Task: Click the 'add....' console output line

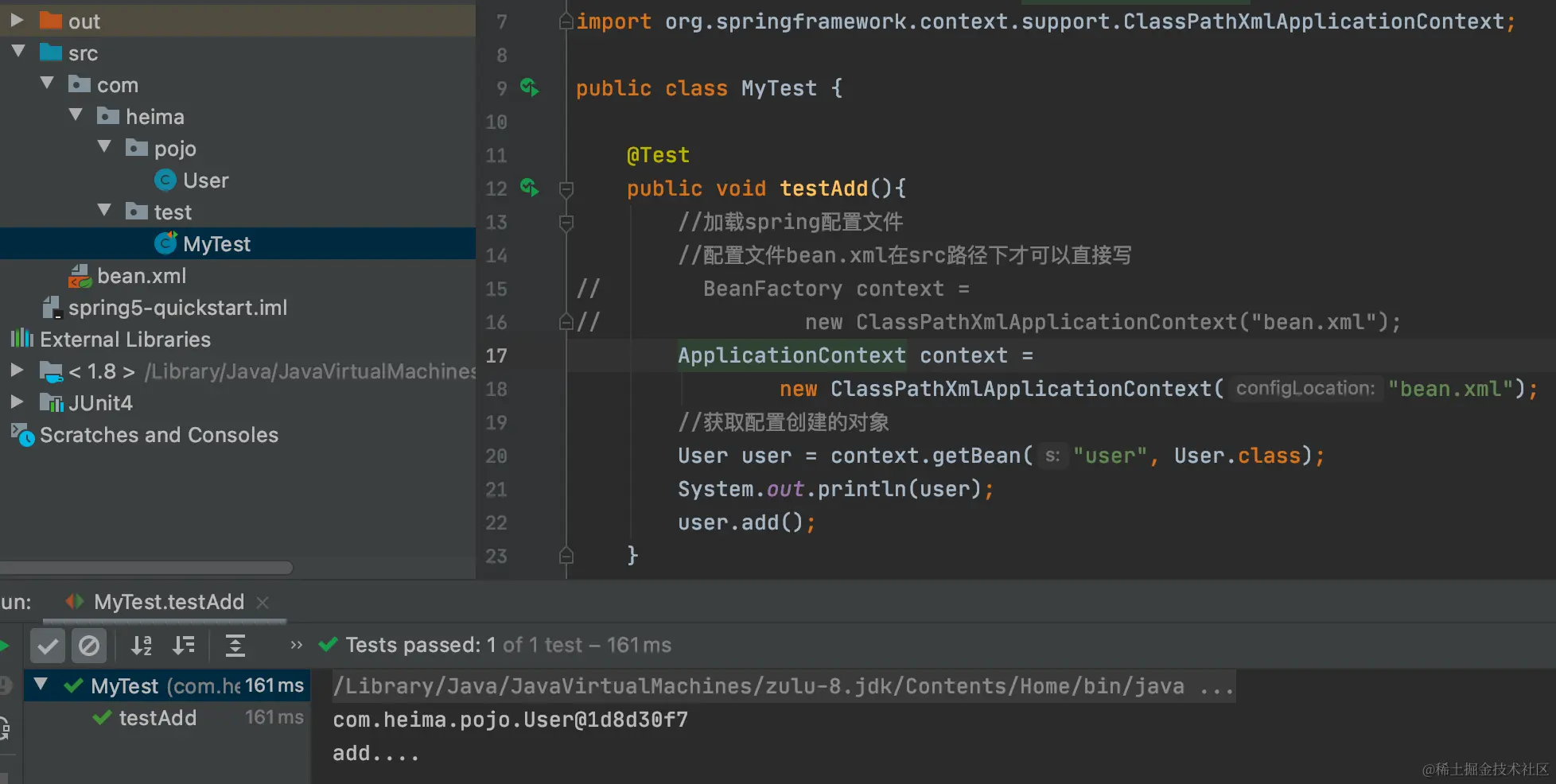Action: click(x=375, y=753)
